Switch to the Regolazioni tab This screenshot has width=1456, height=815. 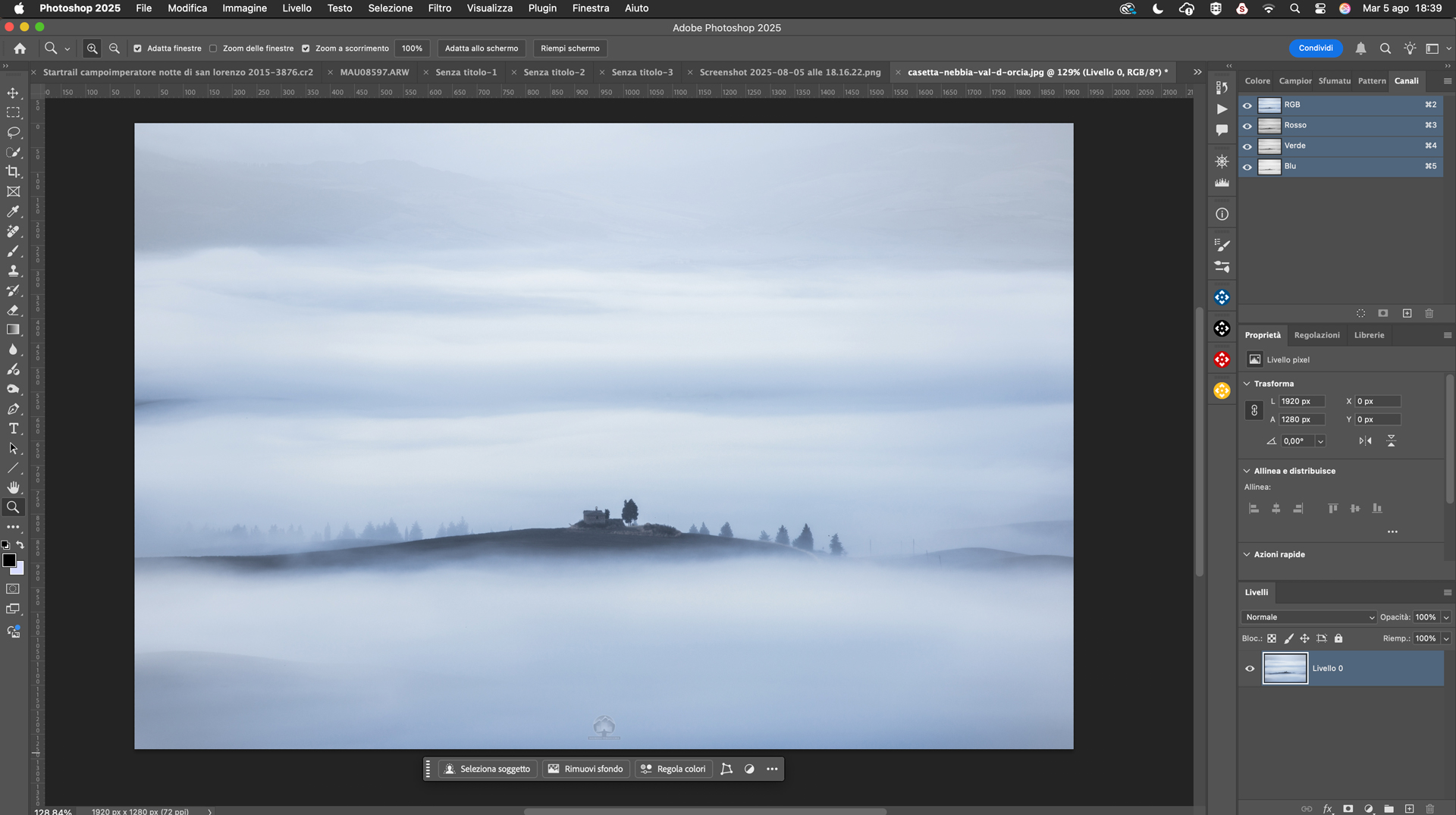pos(1316,335)
